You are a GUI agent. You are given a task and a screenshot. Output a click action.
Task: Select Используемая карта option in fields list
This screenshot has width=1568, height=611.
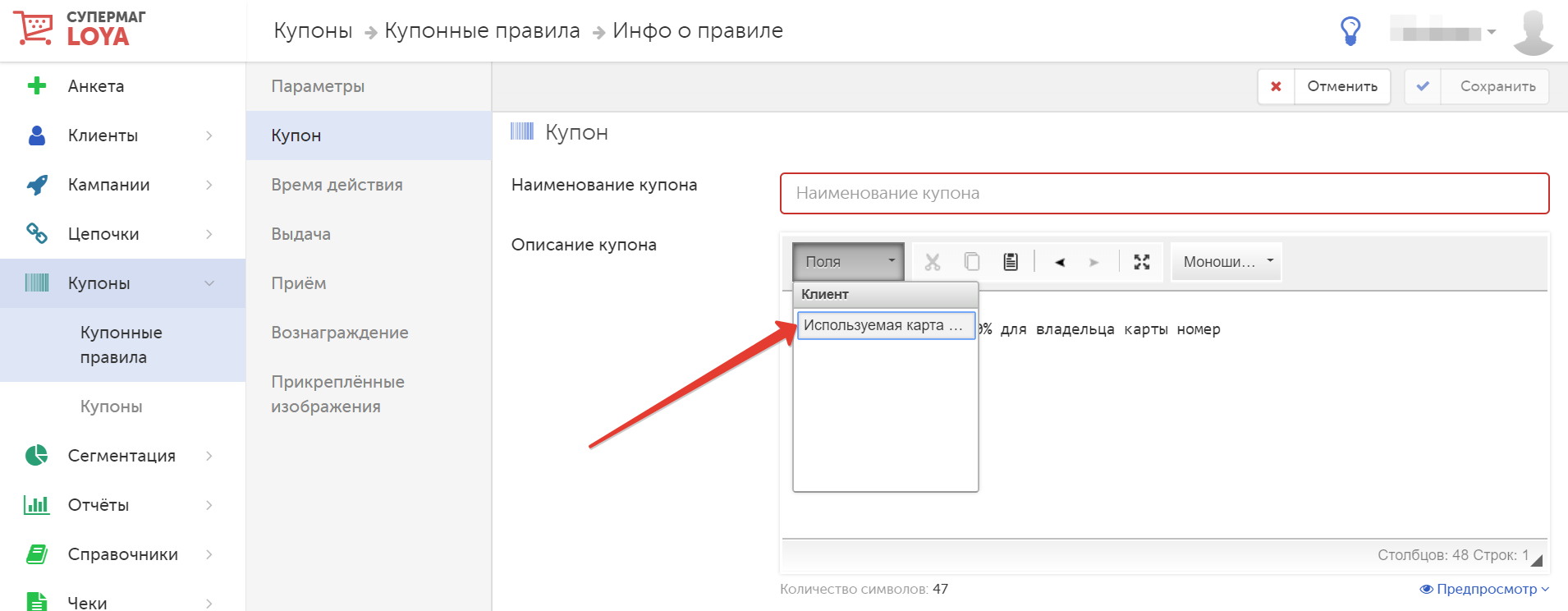886,325
